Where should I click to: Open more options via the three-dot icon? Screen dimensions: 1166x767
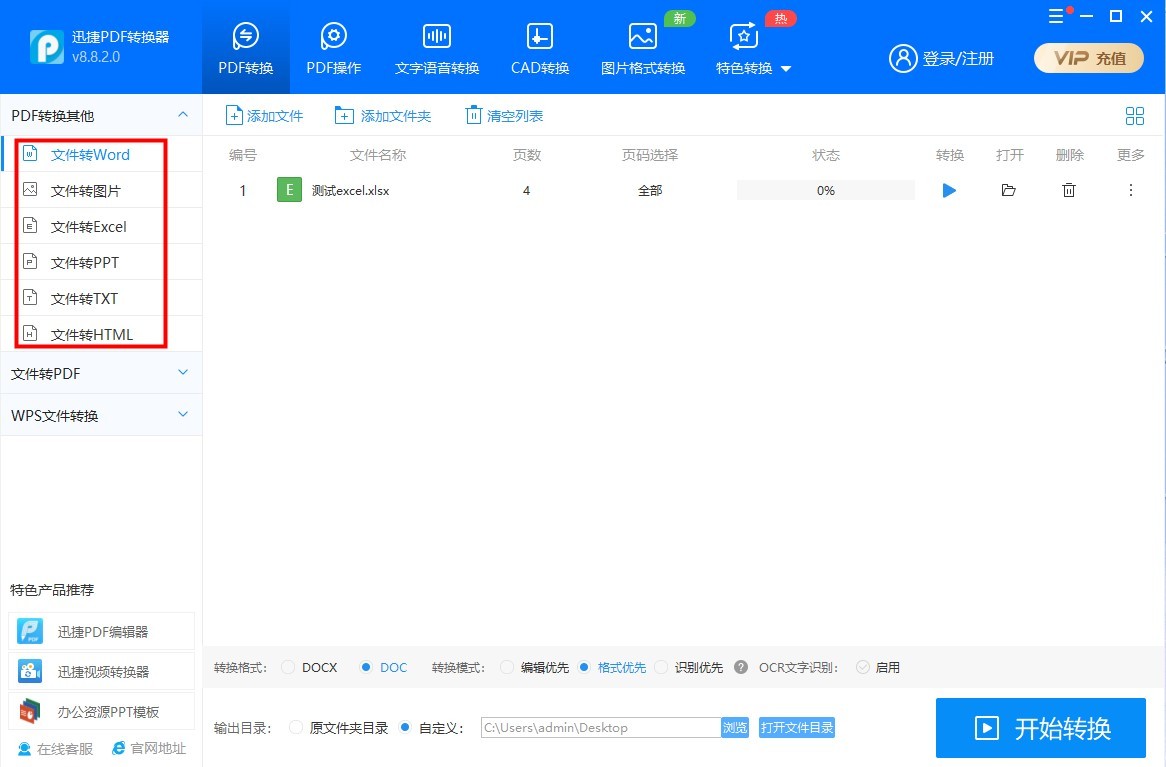click(1130, 190)
